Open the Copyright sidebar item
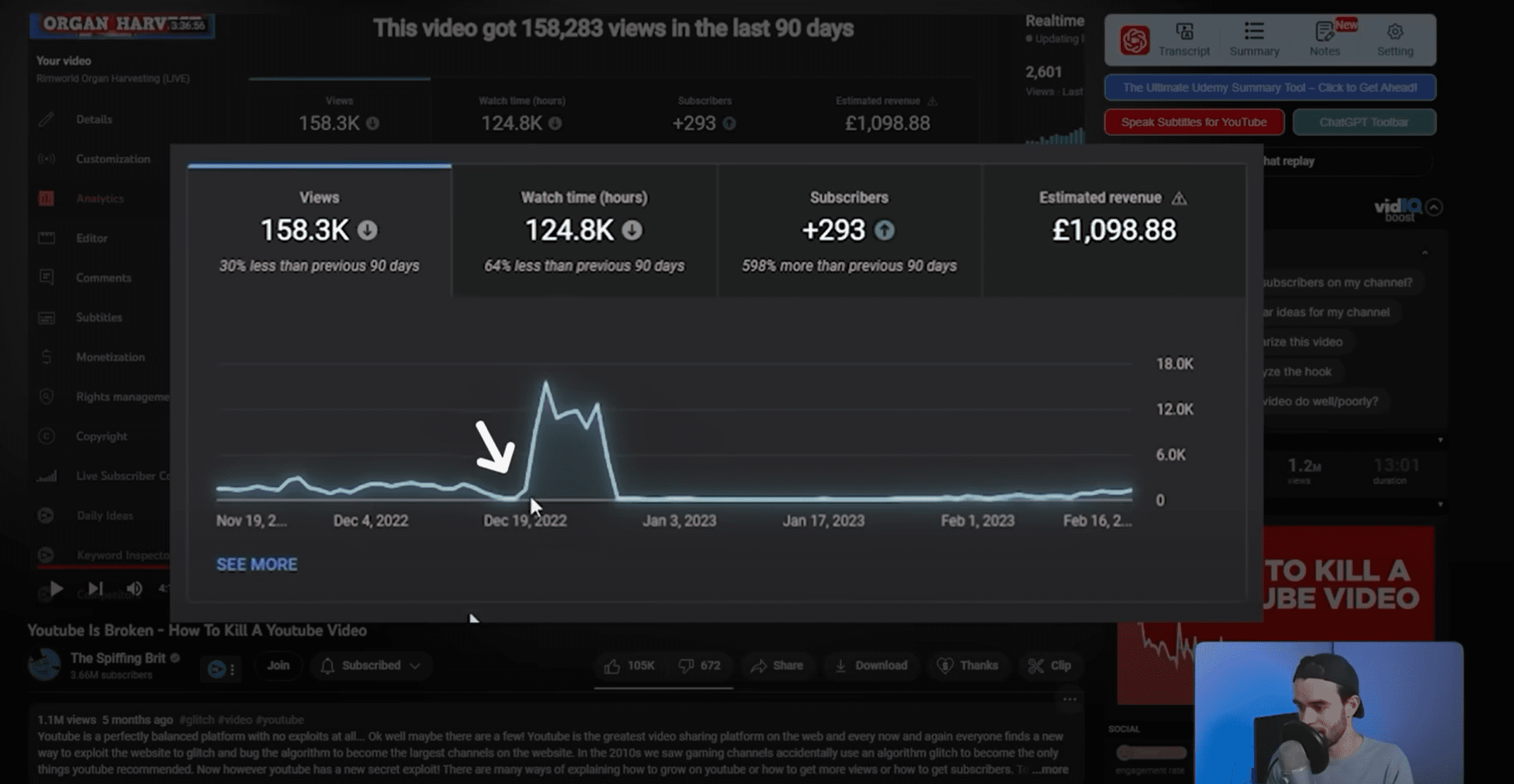This screenshot has width=1514, height=784. click(x=101, y=436)
